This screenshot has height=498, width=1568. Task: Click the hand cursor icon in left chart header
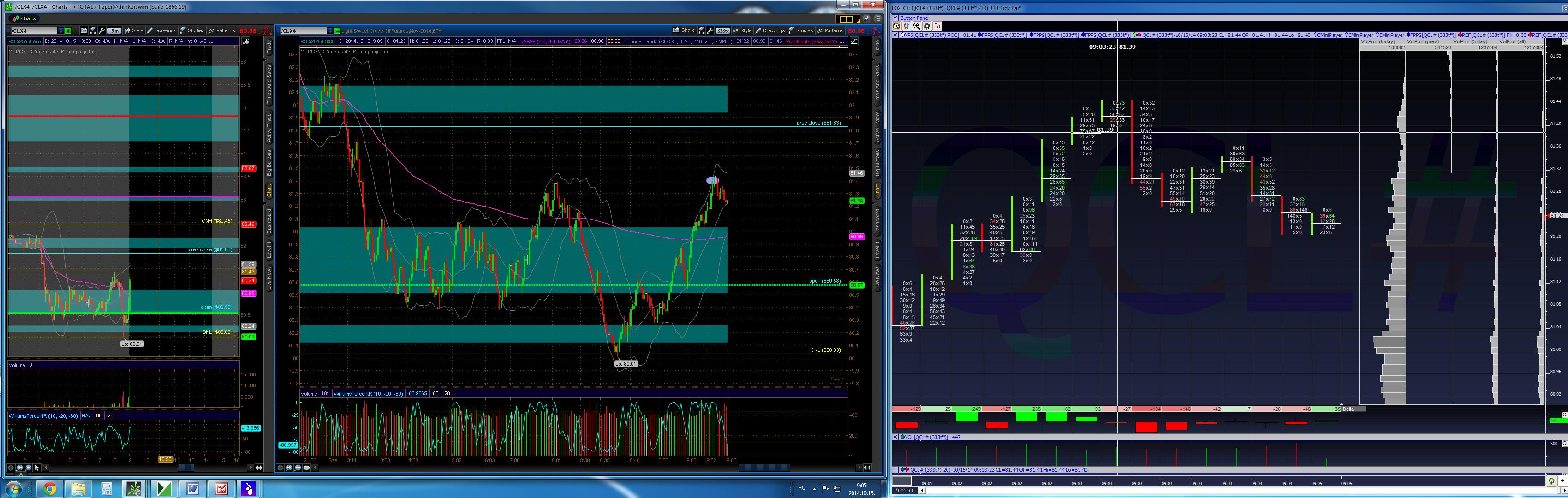(245, 41)
